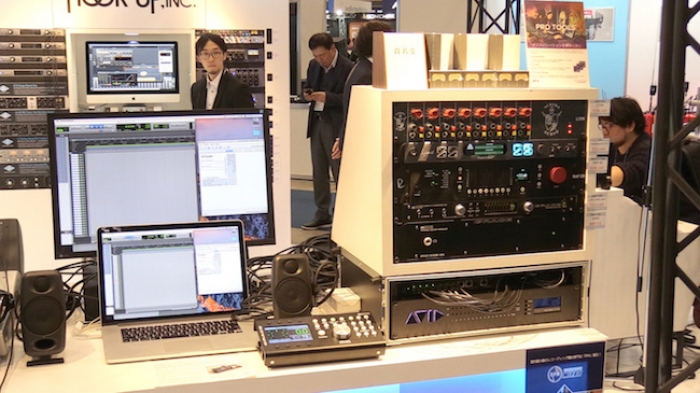700x393 pixels.
Task: Push the large red round button on the rack
Action: (558, 175)
